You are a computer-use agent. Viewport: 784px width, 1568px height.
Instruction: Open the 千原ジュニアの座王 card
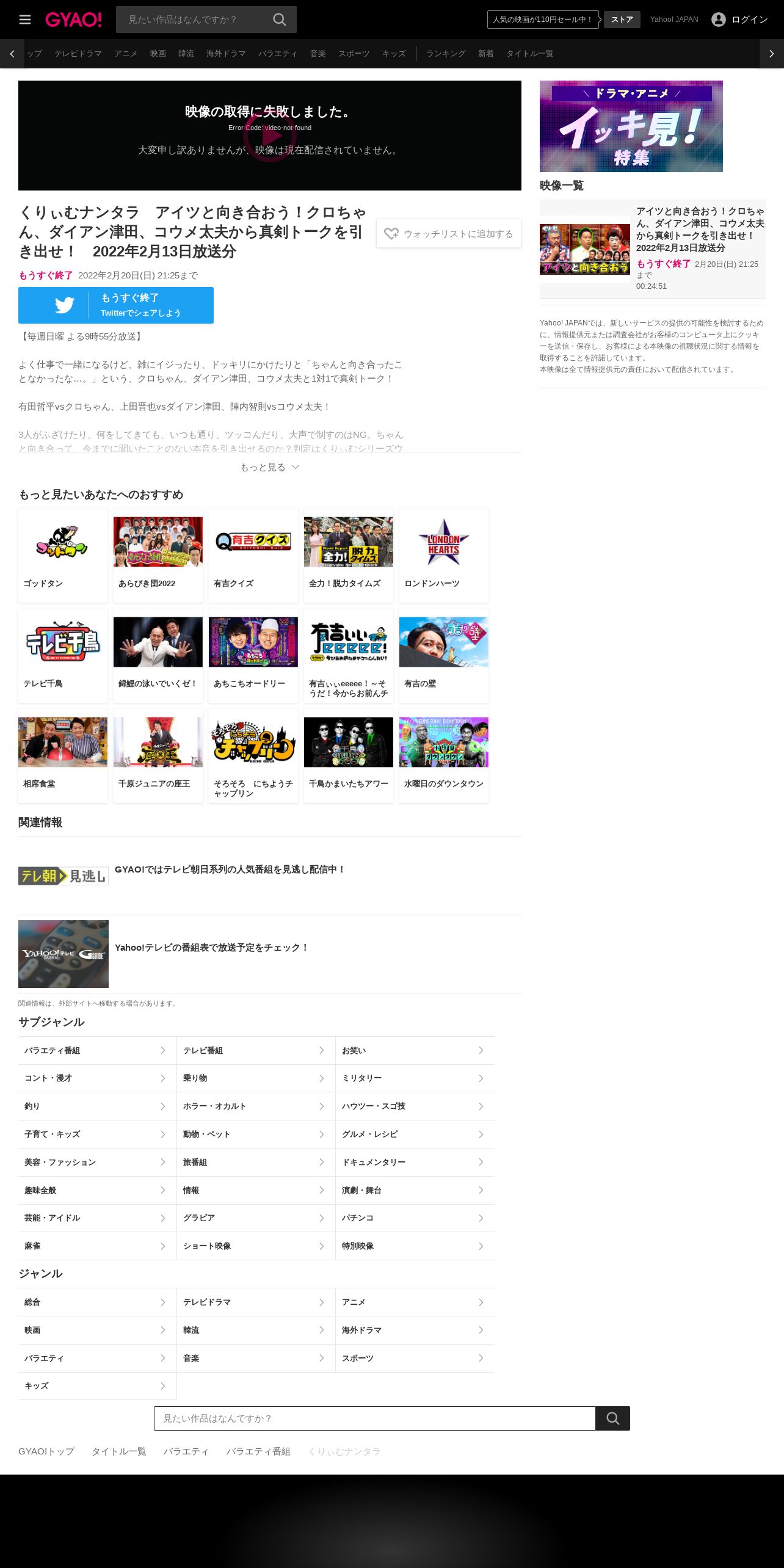point(158,756)
